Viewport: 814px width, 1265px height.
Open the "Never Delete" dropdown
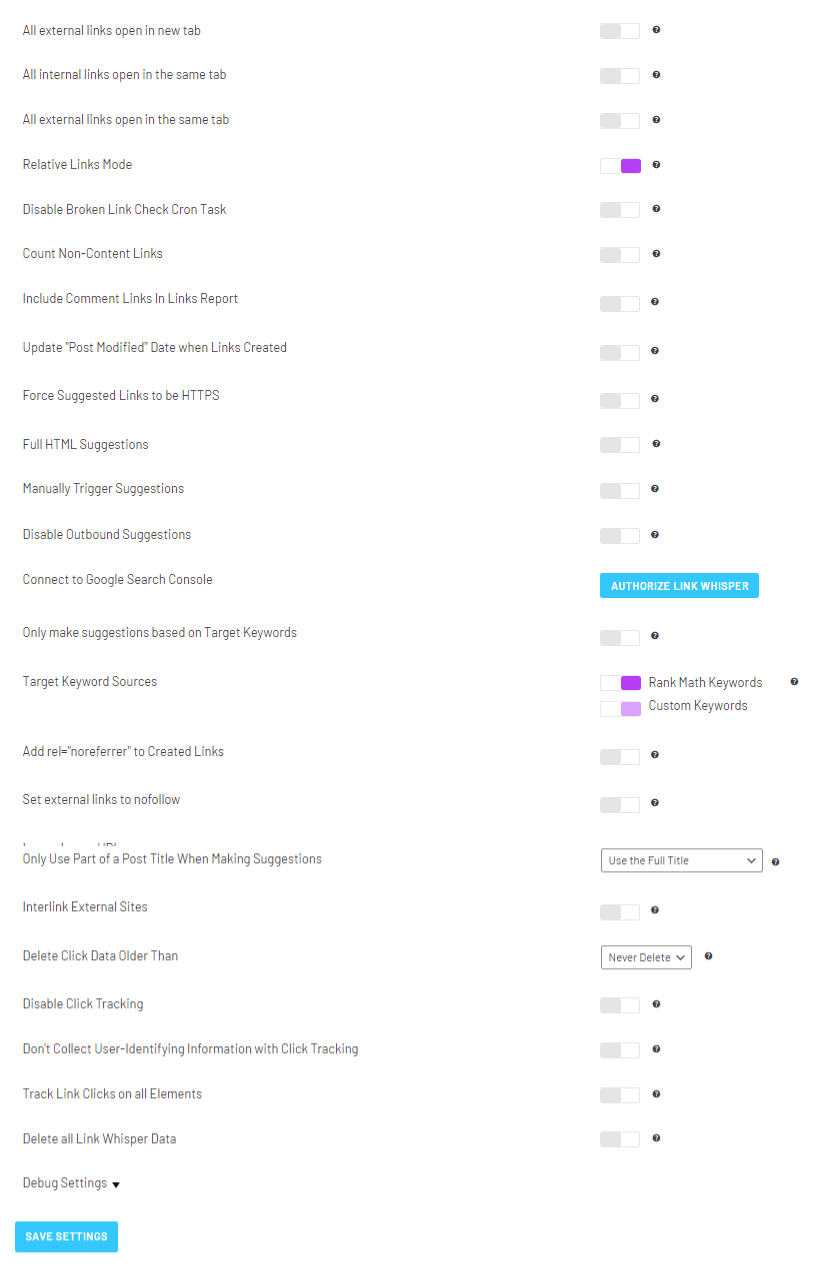click(646, 957)
